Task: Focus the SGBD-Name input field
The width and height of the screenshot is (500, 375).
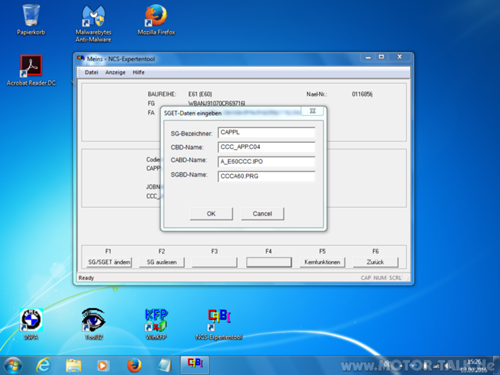Action: click(x=266, y=176)
